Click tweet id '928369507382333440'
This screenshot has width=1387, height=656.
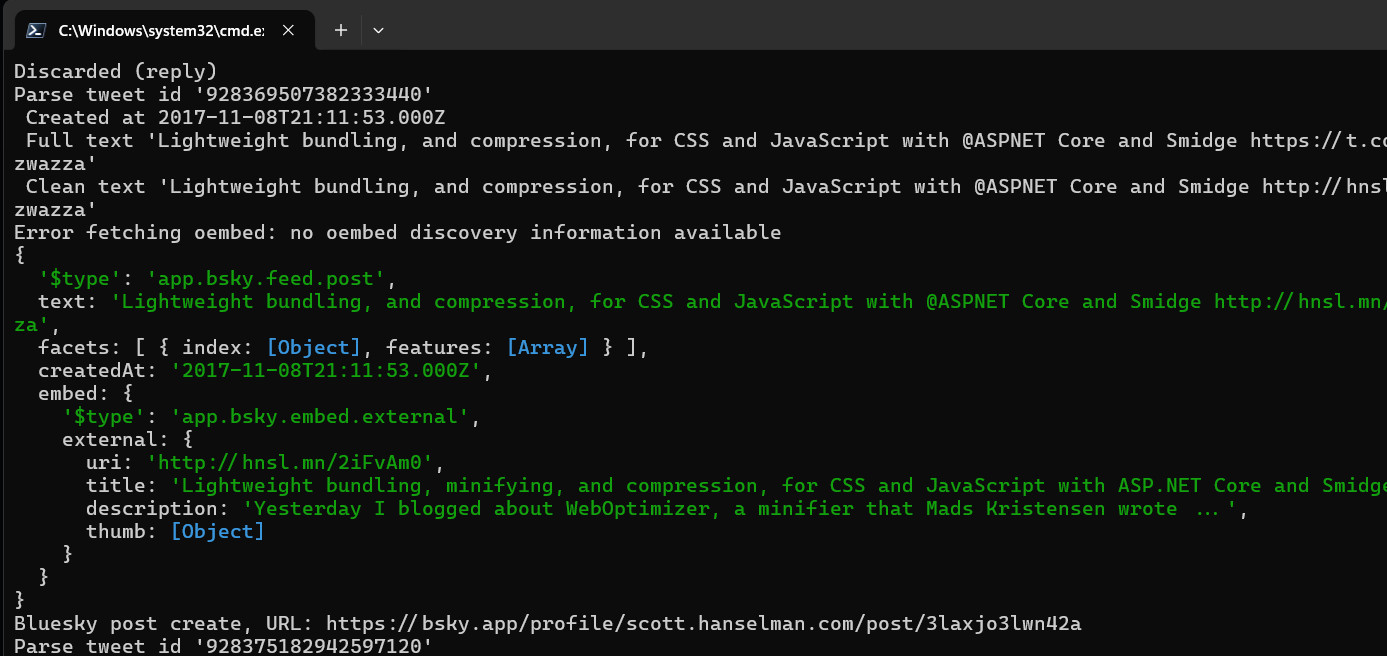pyautogui.click(x=314, y=94)
